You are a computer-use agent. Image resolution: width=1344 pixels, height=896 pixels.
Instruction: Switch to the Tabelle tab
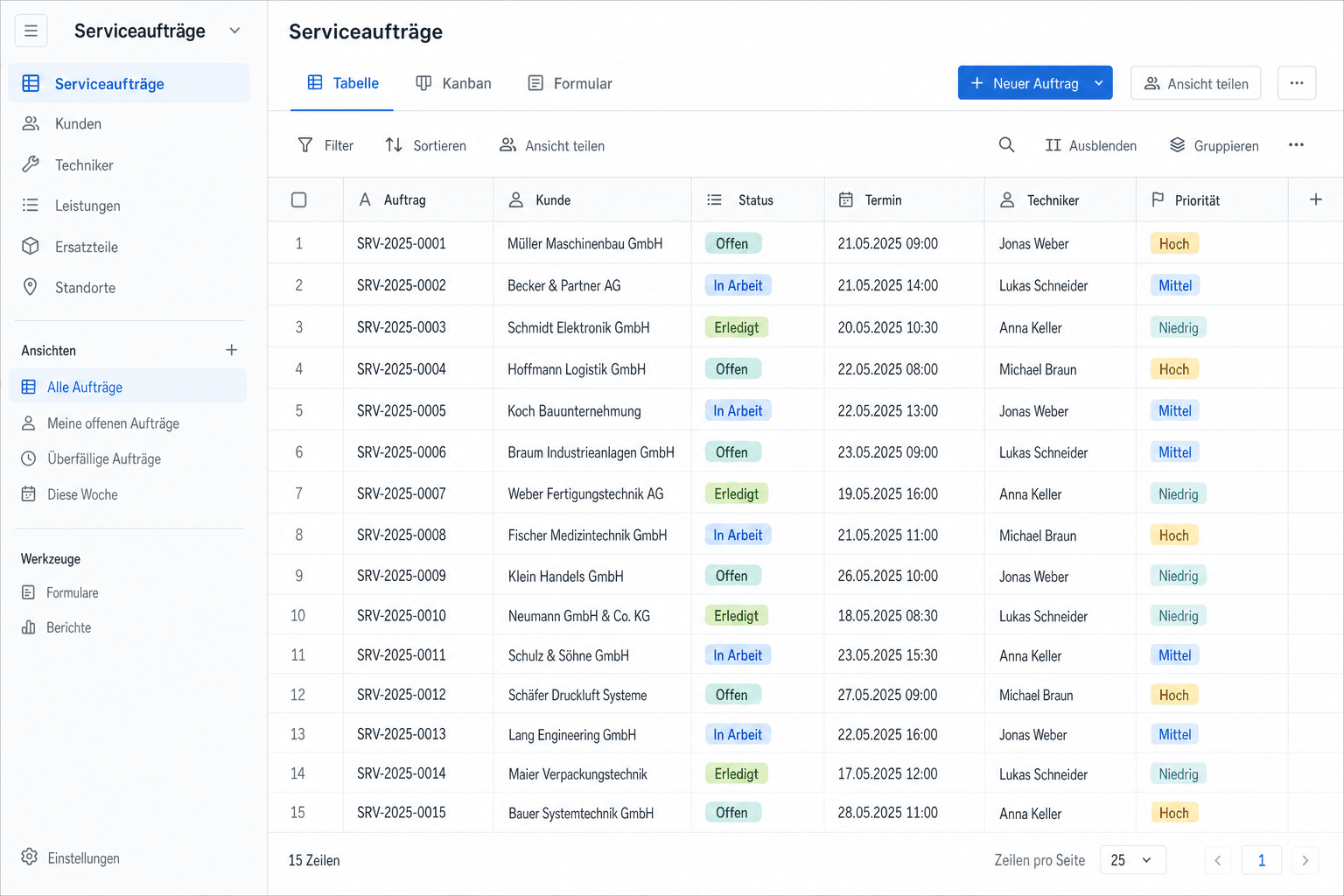(342, 83)
